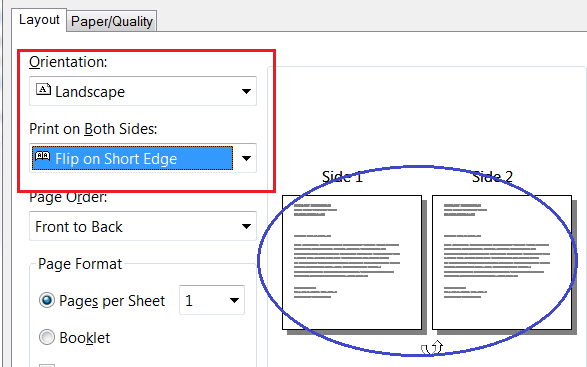The image size is (587, 367).
Task: Open the Print on Both Sides dropdown arrow
Action: tap(246, 158)
